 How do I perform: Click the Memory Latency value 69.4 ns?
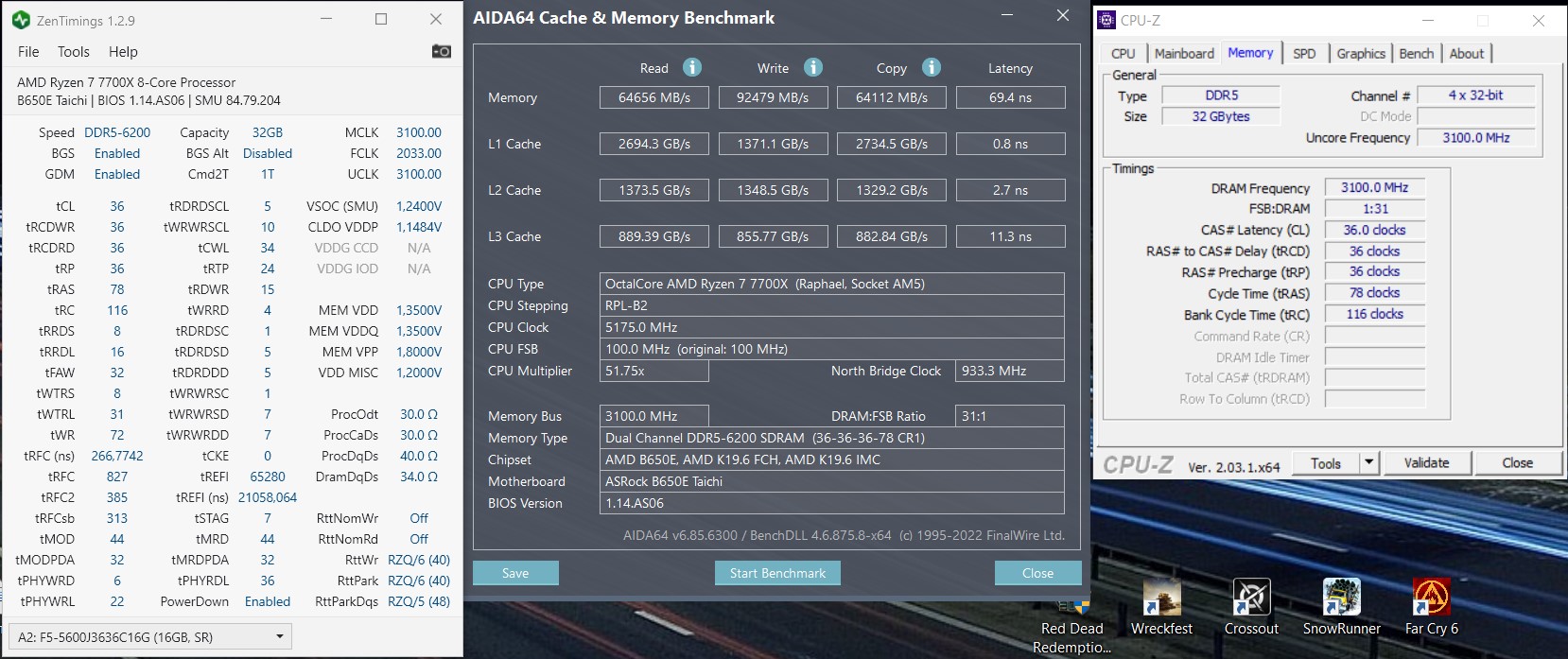1010,97
